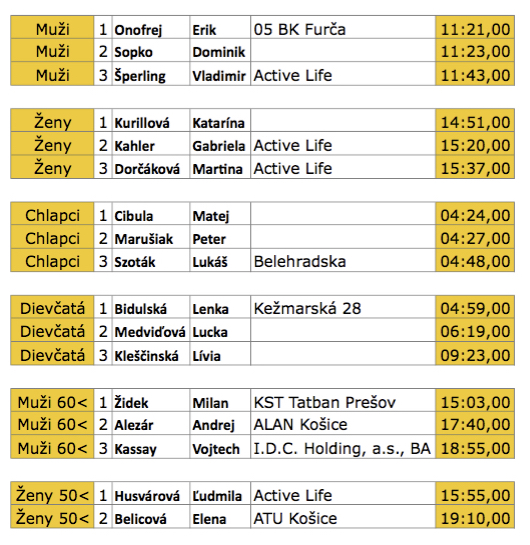Click the 05 BK Furča club cell
The width and height of the screenshot is (530, 545).
click(x=343, y=27)
